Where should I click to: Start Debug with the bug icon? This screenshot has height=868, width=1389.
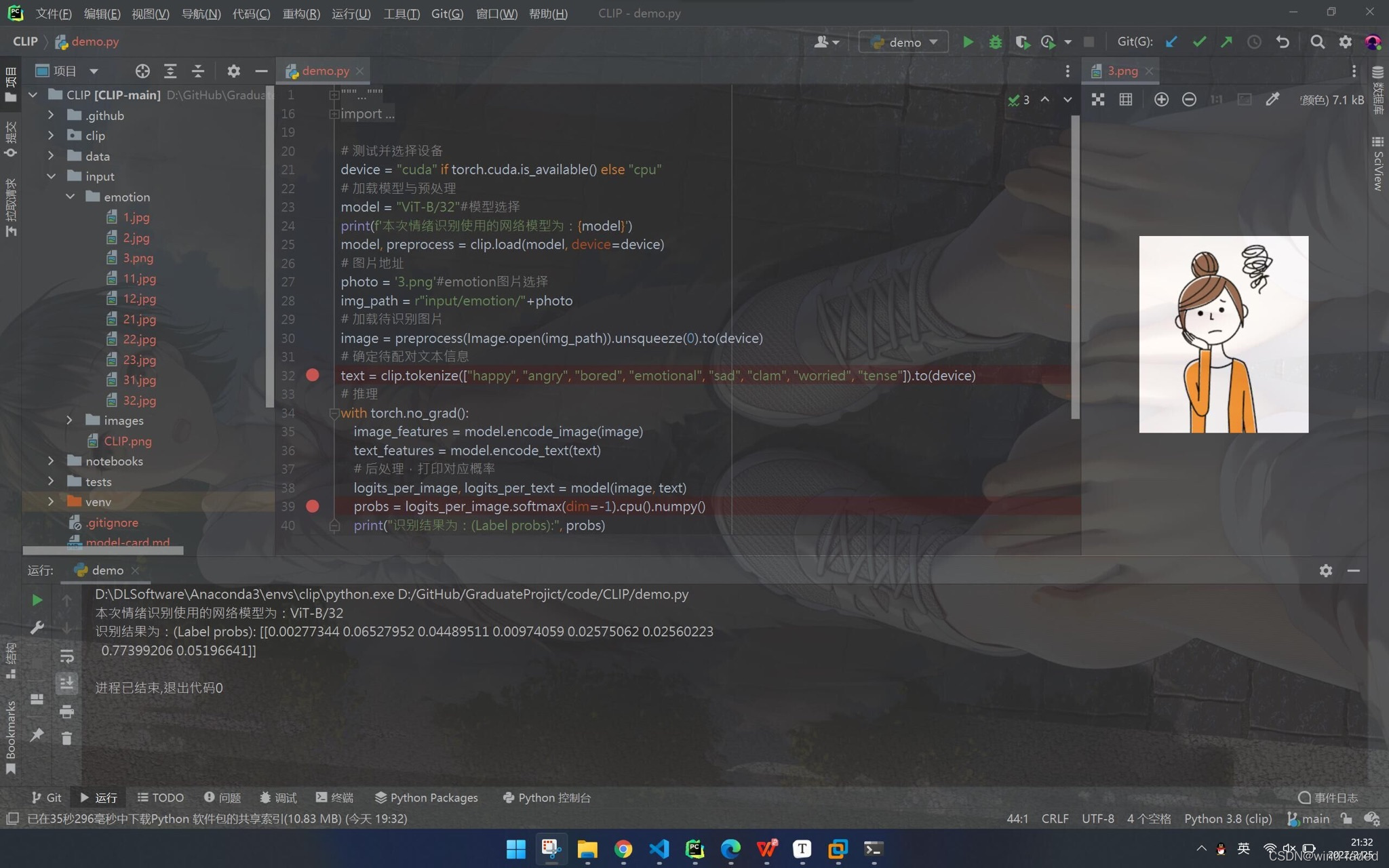(x=995, y=42)
